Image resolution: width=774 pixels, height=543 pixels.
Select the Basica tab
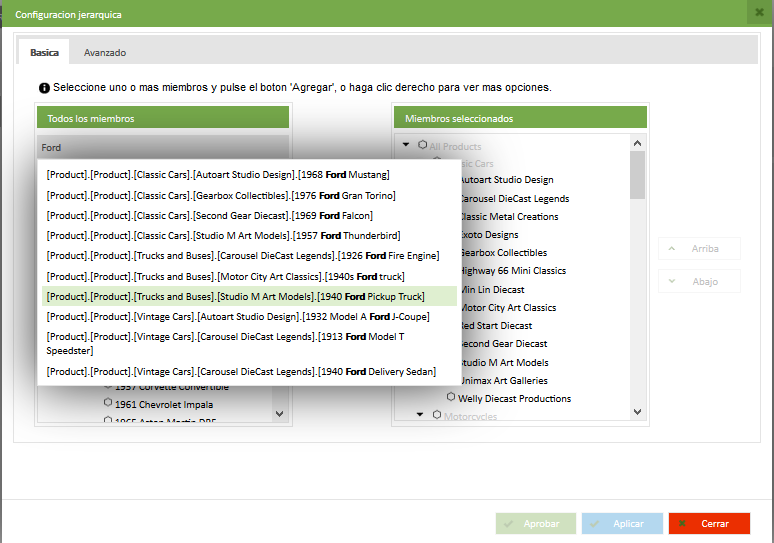coord(44,52)
